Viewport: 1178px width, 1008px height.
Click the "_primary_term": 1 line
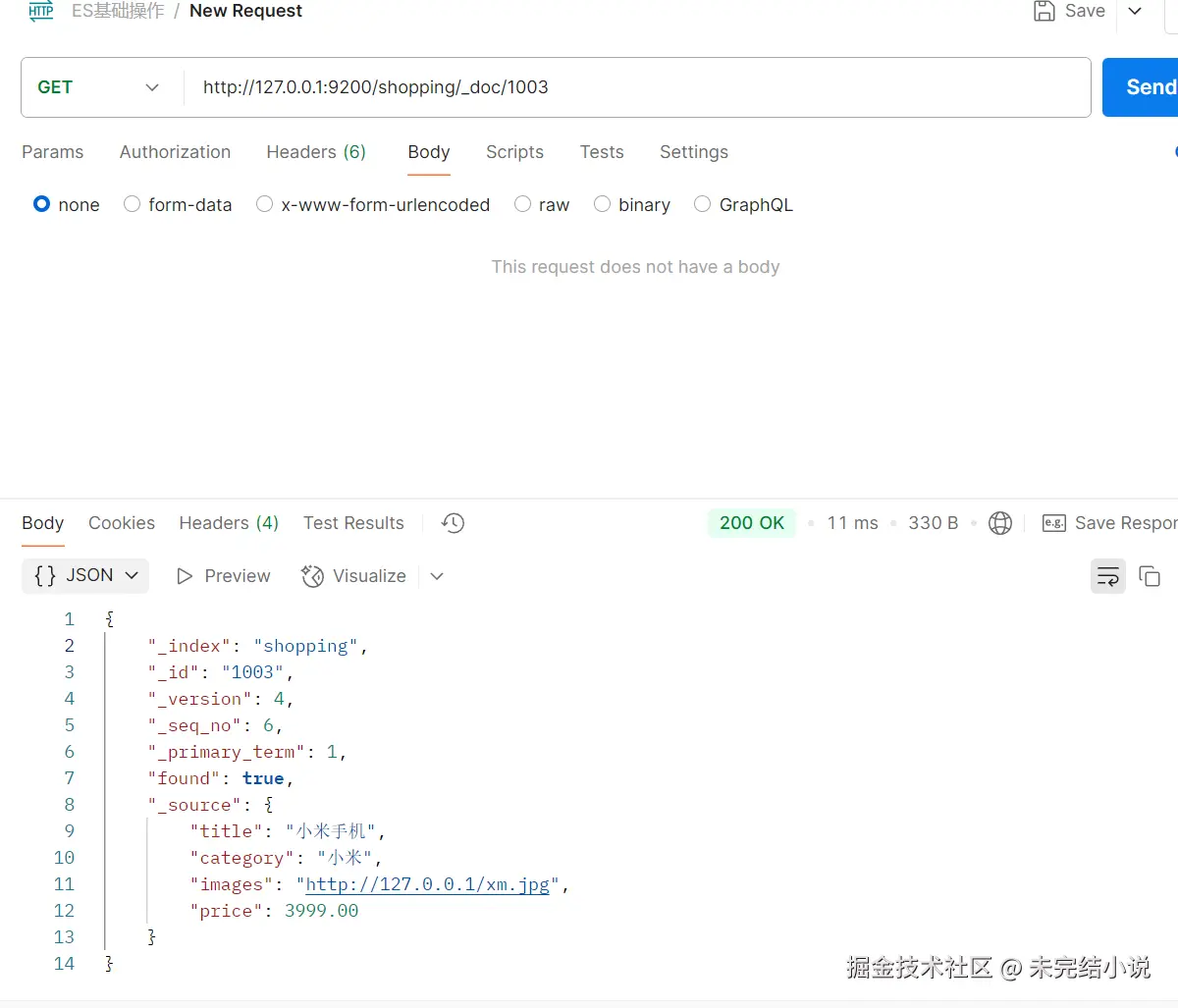247,752
